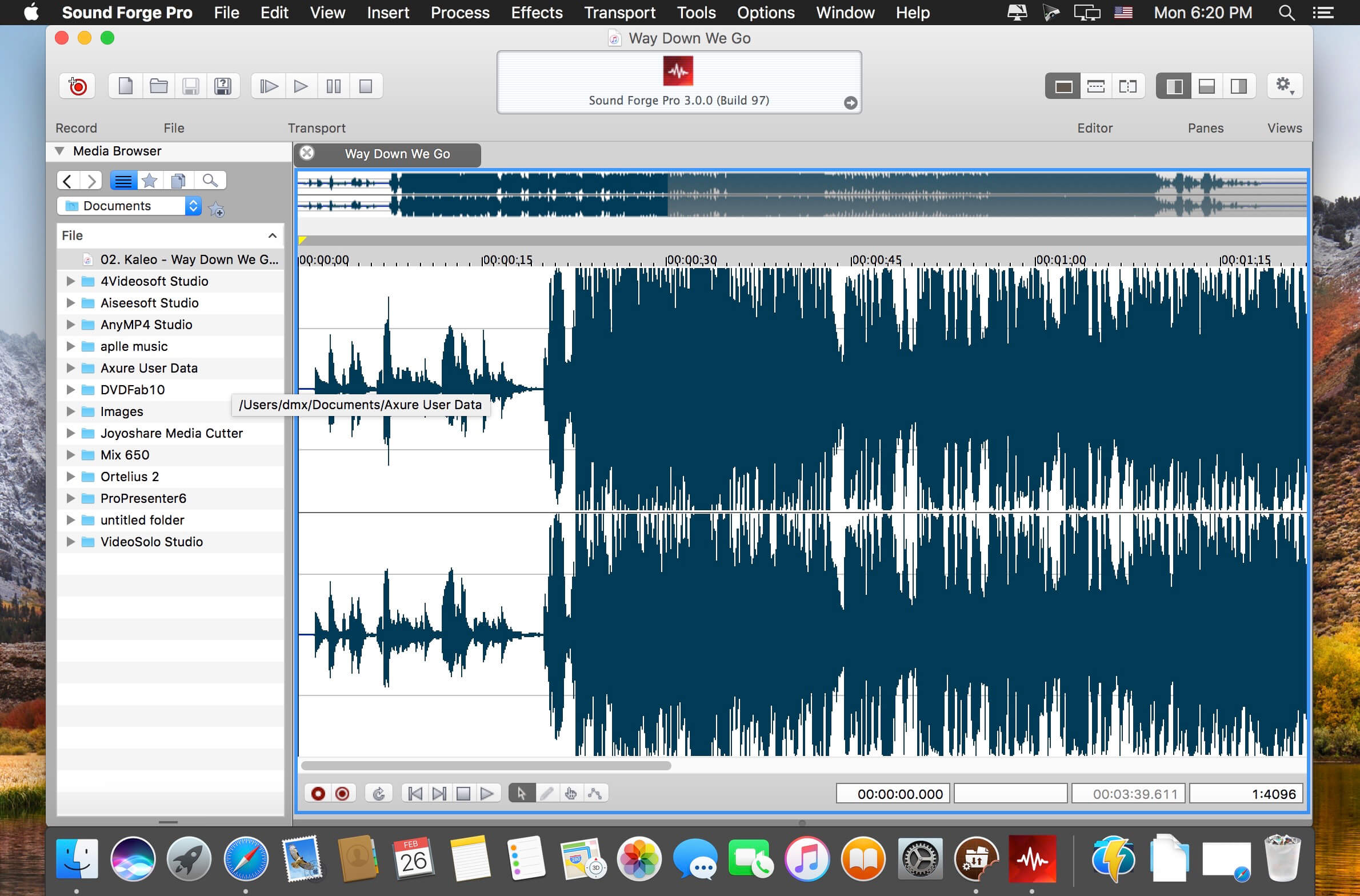The width and height of the screenshot is (1360, 896).
Task: Toggle the right pane visibility
Action: click(x=1238, y=86)
